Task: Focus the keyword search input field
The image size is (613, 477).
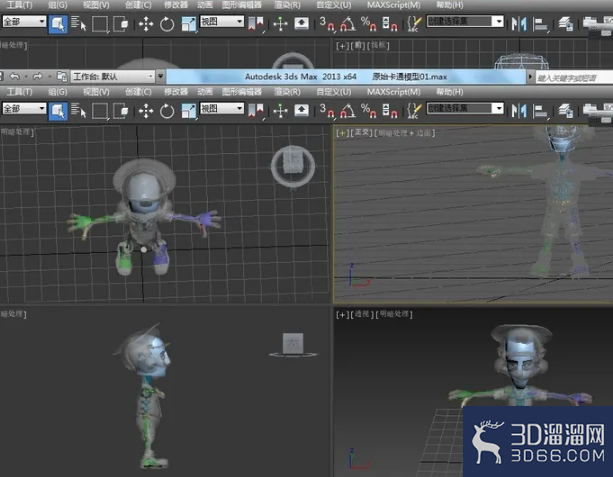Action: (574, 78)
